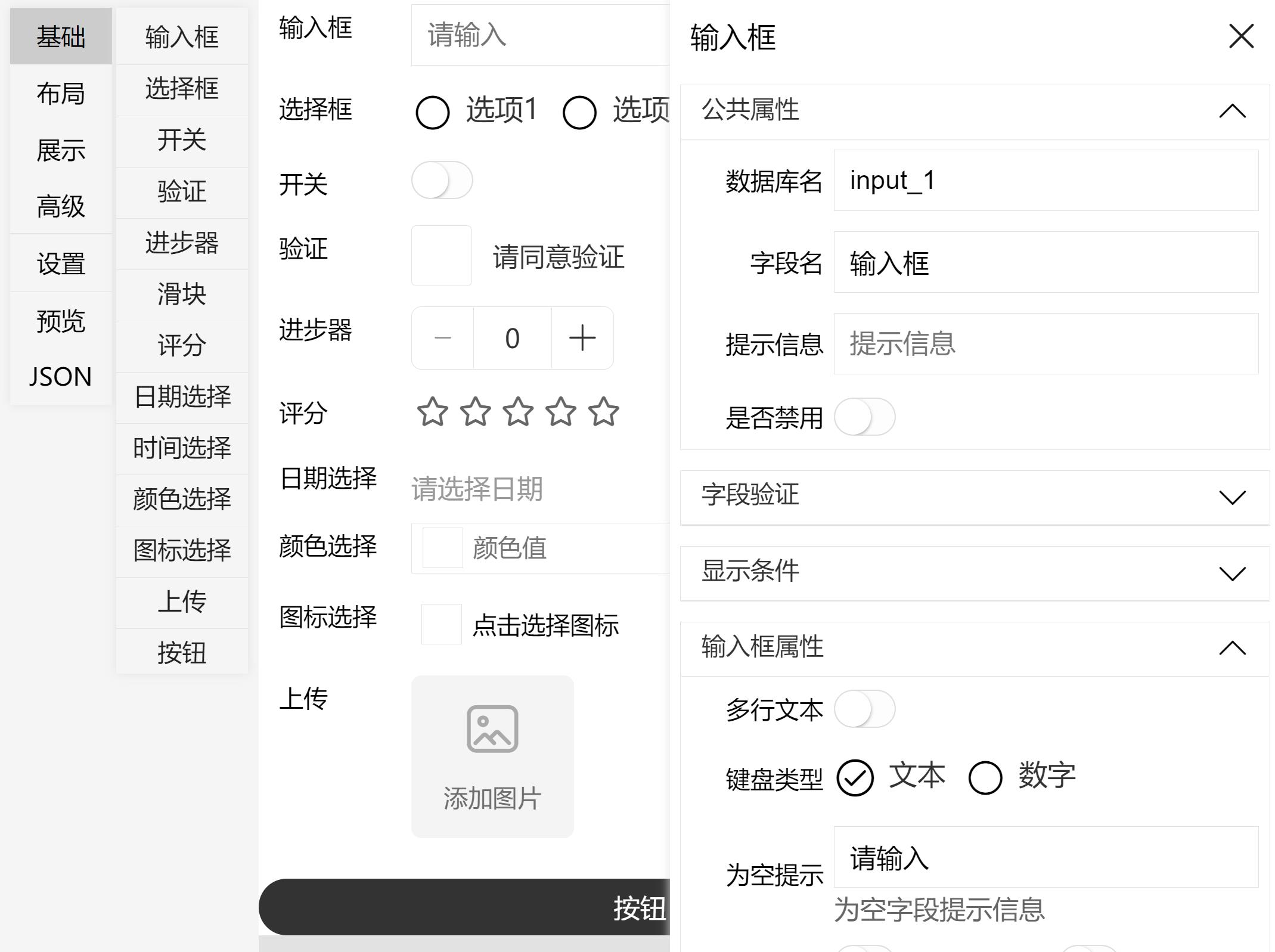Viewport: 1275px width, 952px height.
Task: Collapse the 公共属性 section
Action: click(1232, 111)
